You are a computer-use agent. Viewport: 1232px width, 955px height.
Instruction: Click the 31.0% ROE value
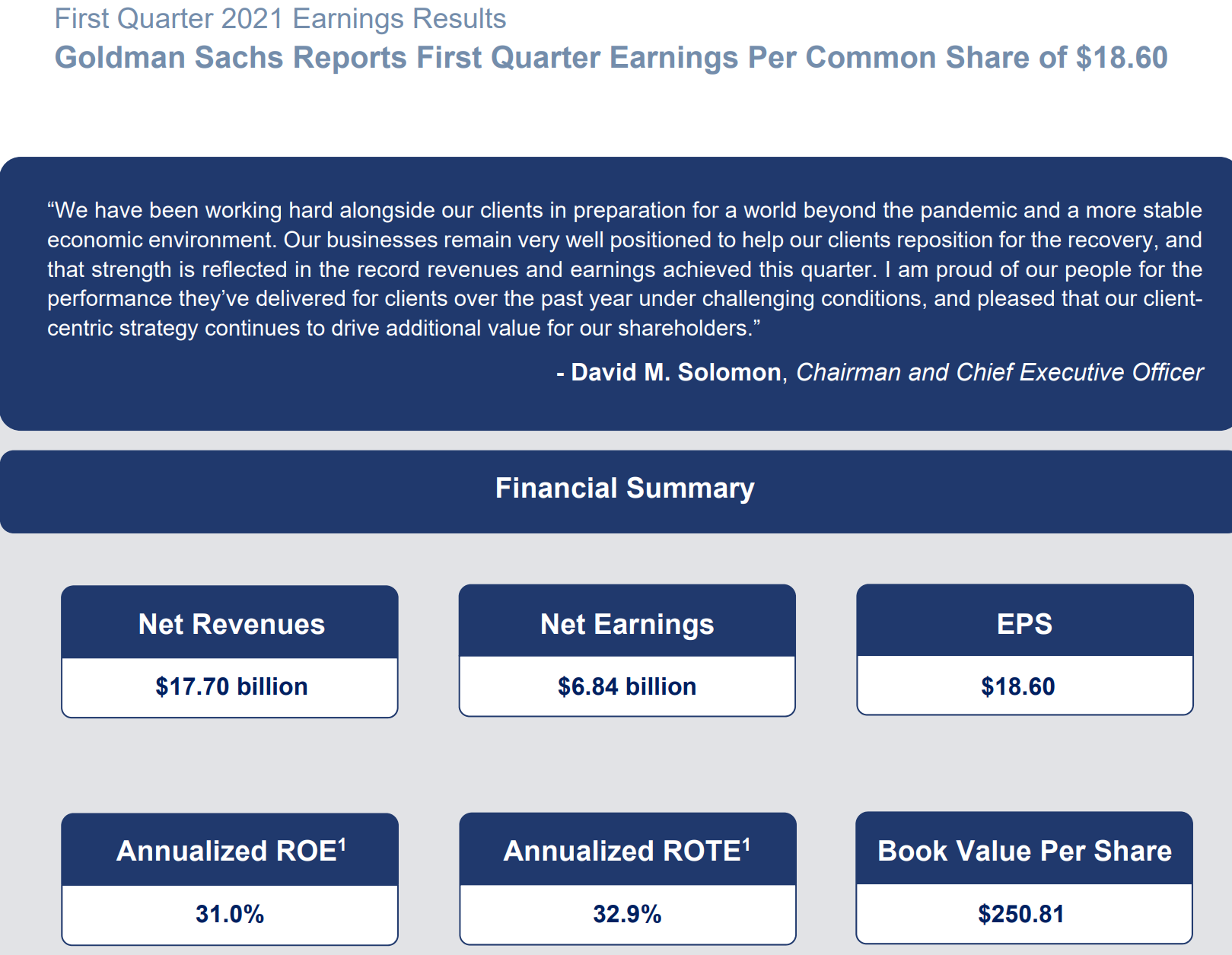[230, 913]
